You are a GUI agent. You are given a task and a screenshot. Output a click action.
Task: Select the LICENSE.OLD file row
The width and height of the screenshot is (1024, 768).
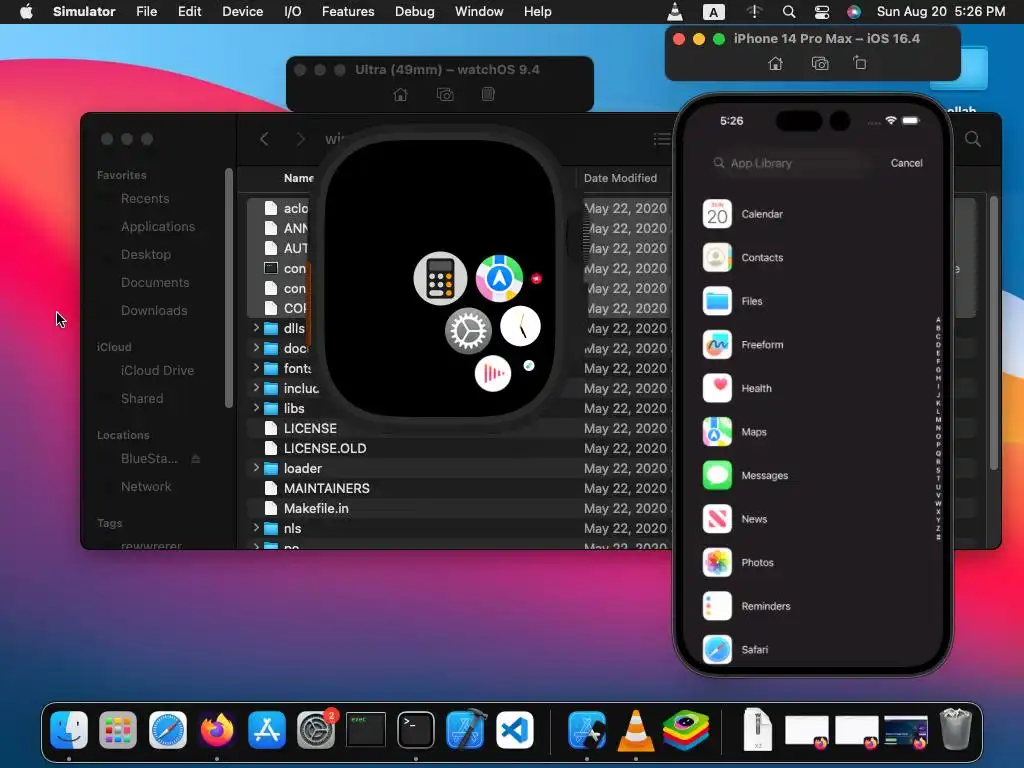458,449
